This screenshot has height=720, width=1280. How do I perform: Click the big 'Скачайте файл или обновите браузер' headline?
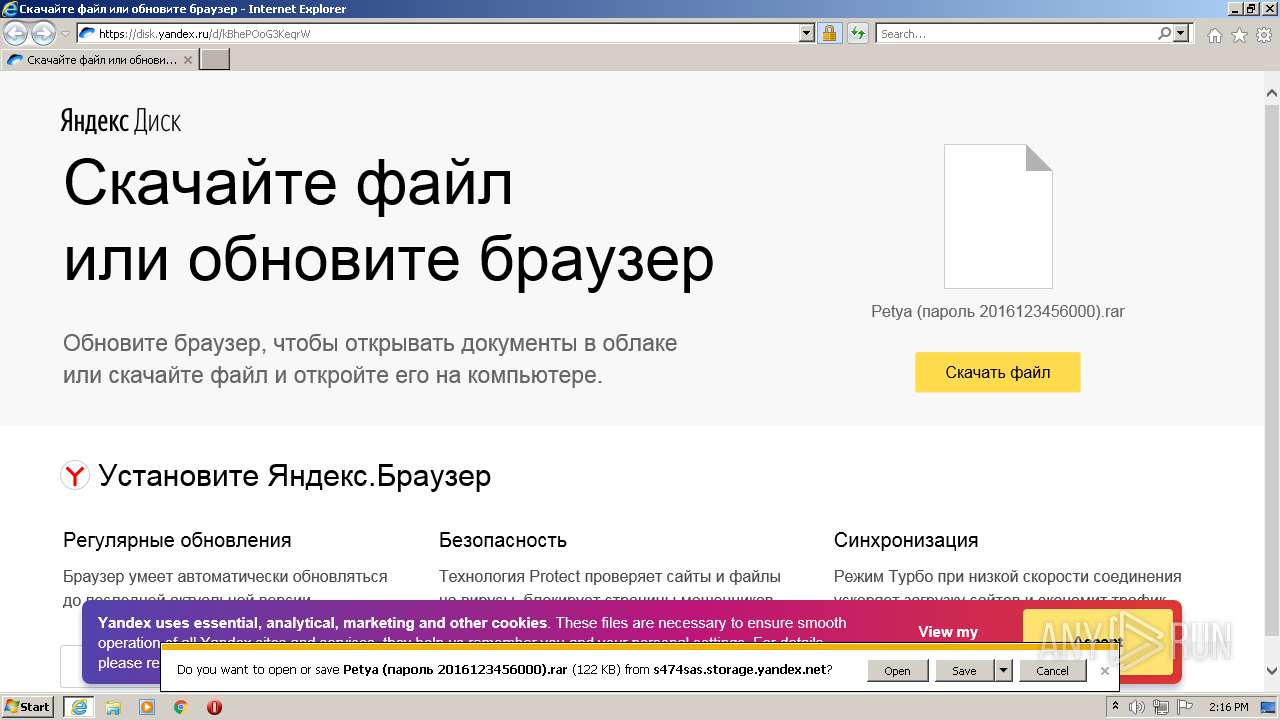[x=389, y=221]
